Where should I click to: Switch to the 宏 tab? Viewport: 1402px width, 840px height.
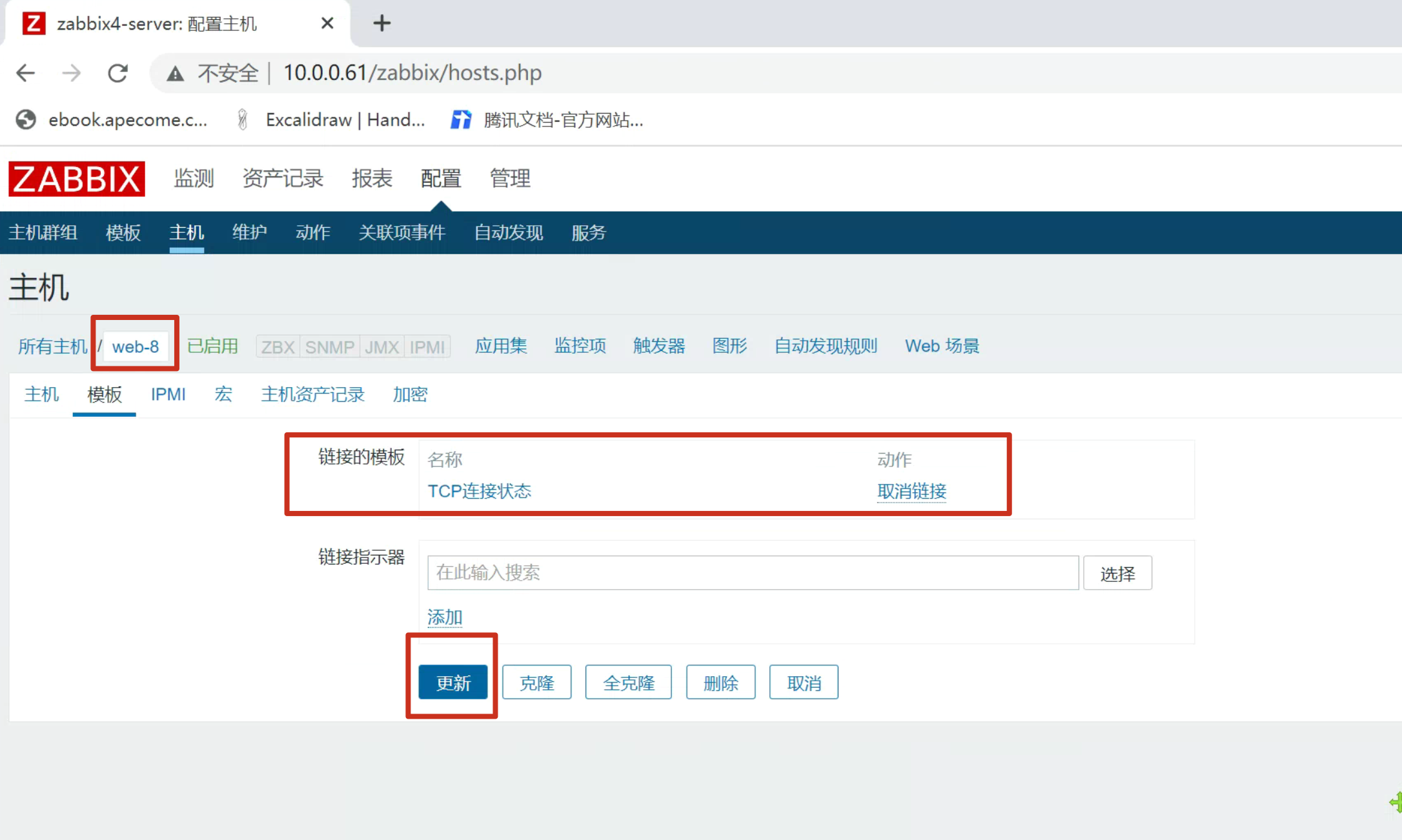(x=223, y=394)
